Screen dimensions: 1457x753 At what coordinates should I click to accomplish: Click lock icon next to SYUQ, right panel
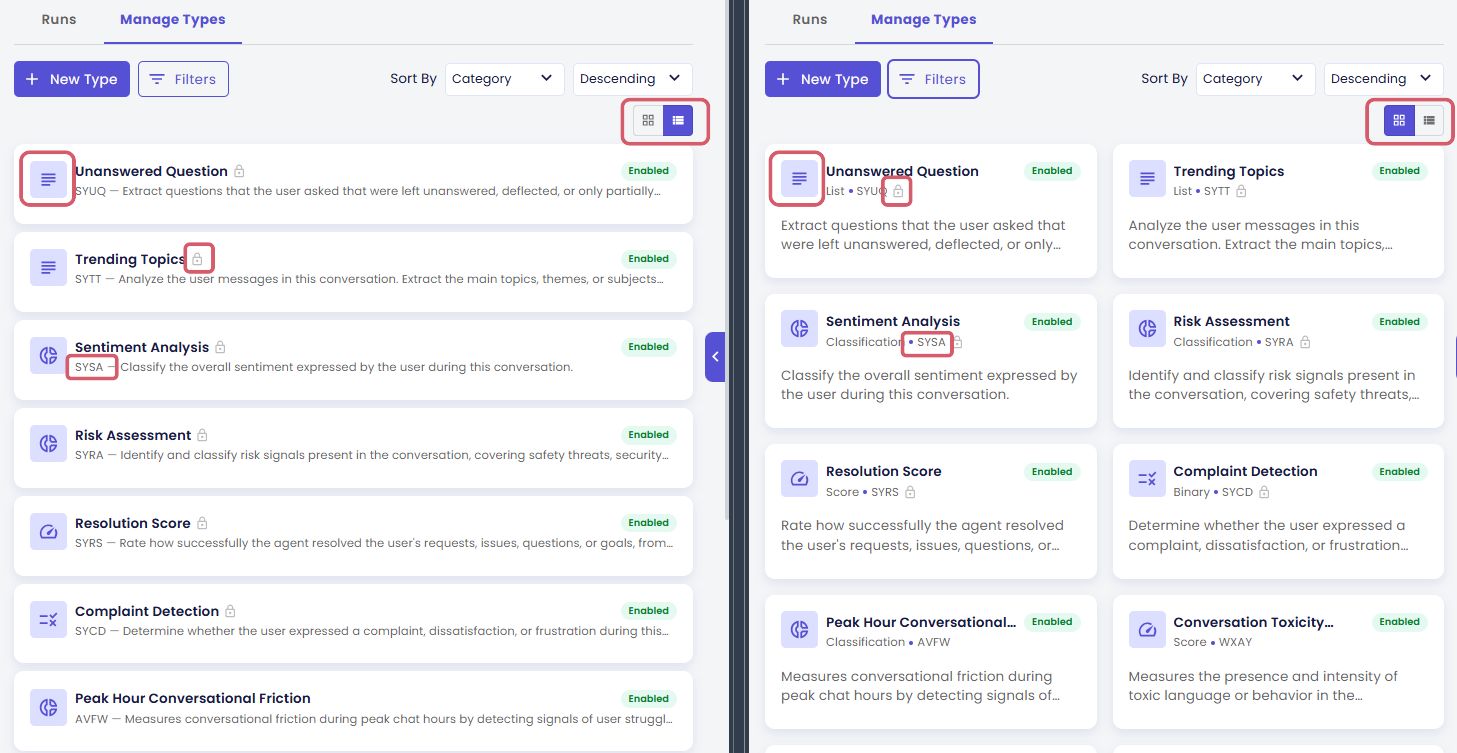coord(898,191)
